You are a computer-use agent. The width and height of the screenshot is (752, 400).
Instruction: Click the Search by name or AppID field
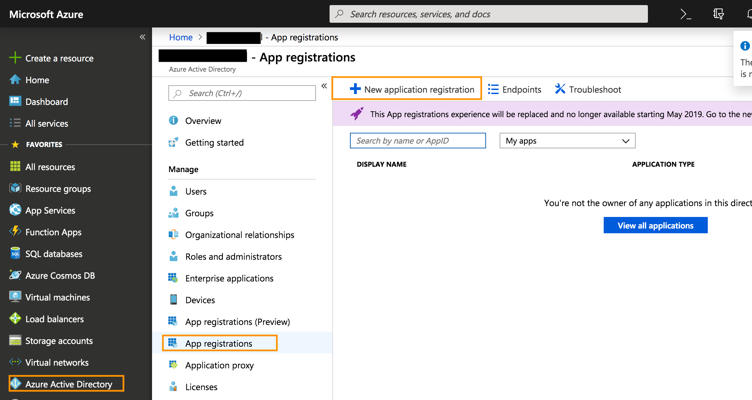[418, 141]
